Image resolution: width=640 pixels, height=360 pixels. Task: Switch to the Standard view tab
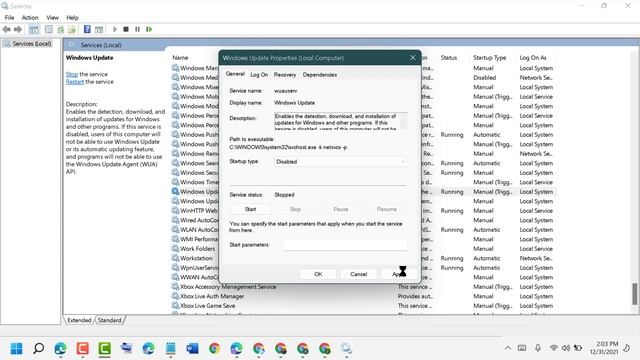(x=109, y=320)
